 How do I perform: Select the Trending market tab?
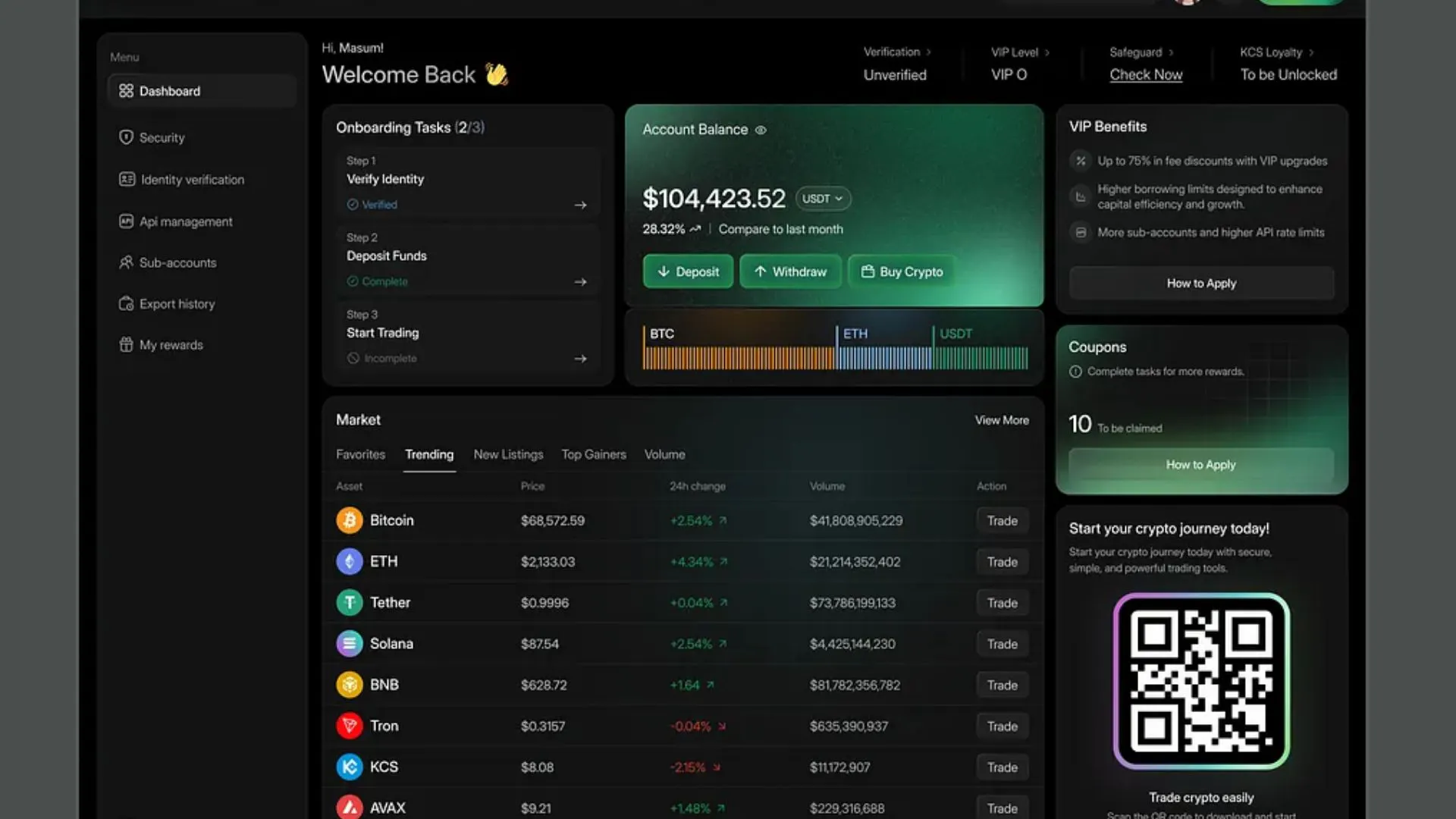(429, 454)
